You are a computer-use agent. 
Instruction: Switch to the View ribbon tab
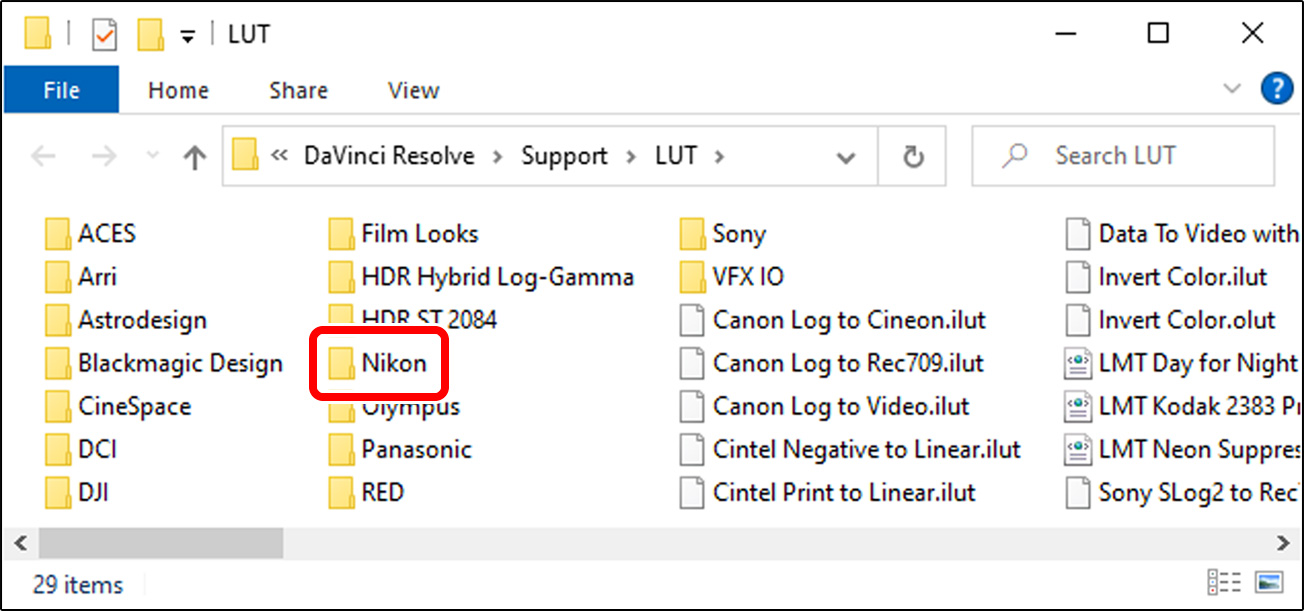click(x=413, y=90)
